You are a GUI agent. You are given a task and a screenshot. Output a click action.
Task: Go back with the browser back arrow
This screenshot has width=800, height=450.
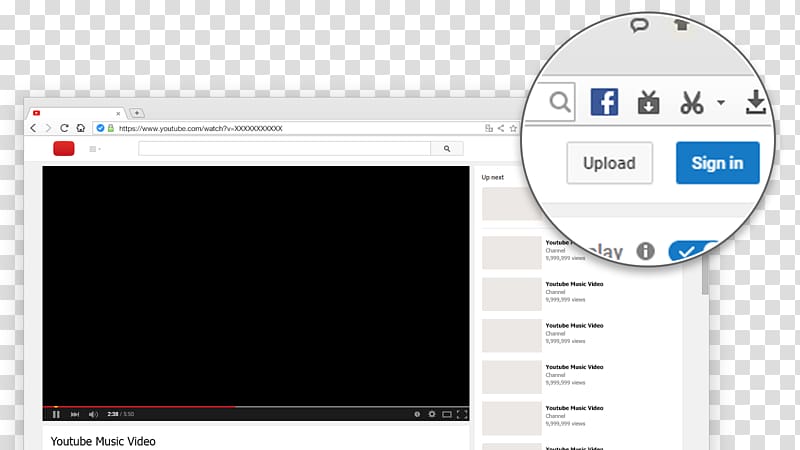click(34, 128)
